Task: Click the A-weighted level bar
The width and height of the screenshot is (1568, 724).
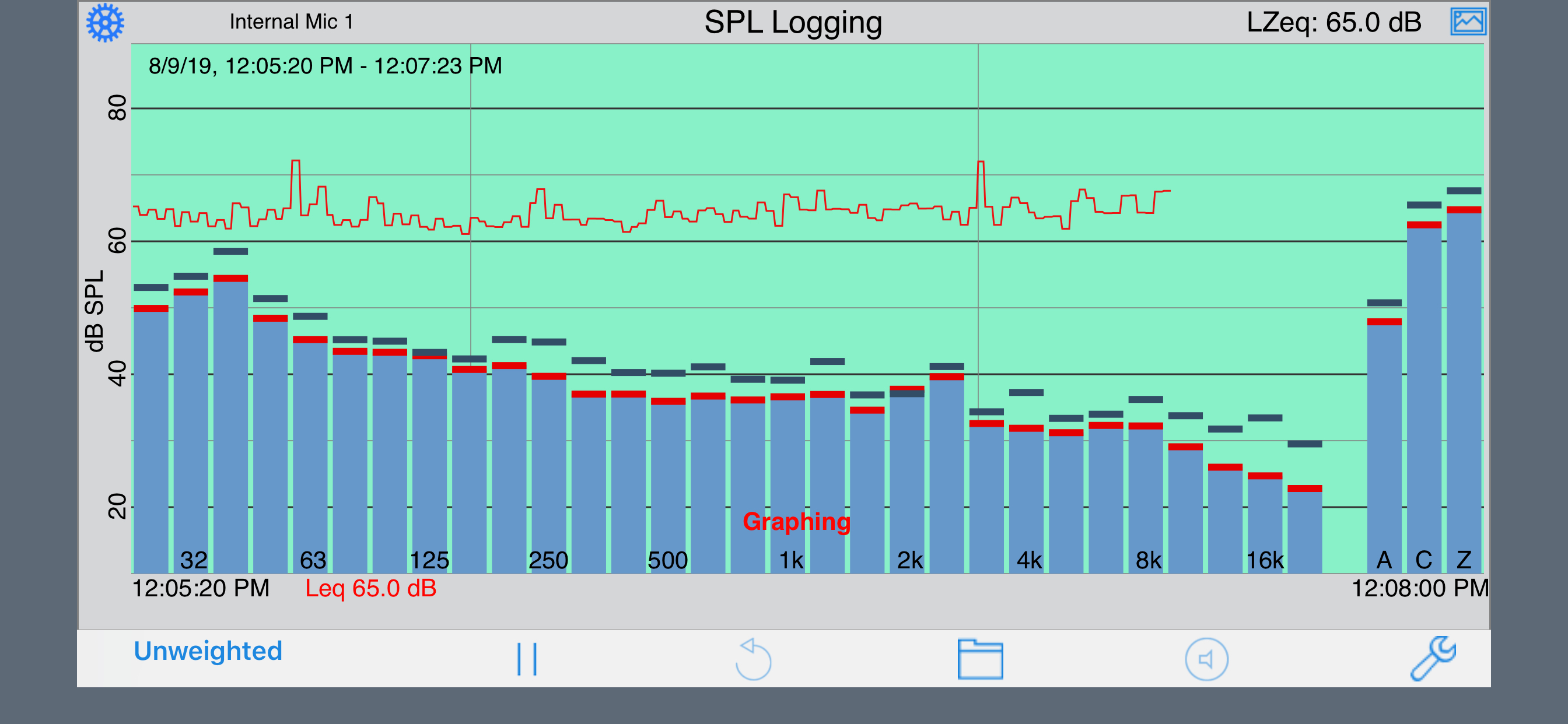Action: coord(1384,446)
